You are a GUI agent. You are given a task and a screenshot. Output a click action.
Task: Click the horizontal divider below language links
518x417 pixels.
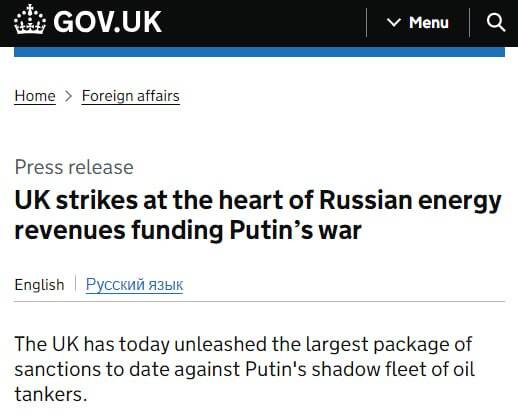point(259,301)
